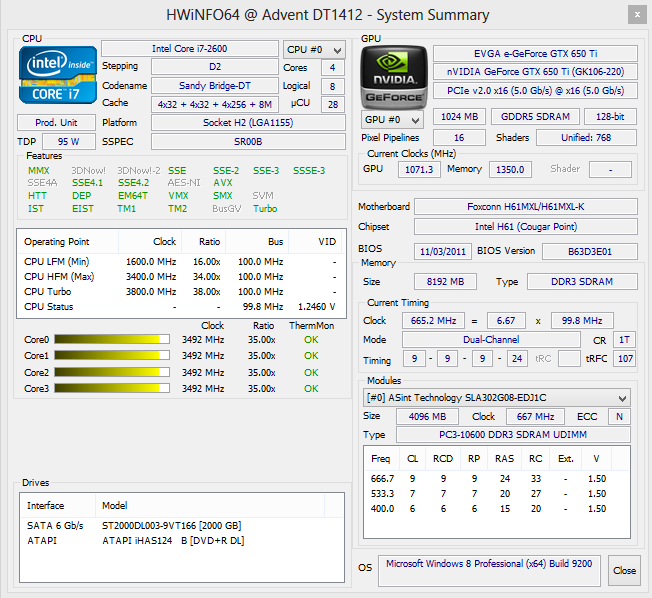This screenshot has width=652, height=598.
Task: Click the module clock 667 MHz field
Action: (x=536, y=416)
